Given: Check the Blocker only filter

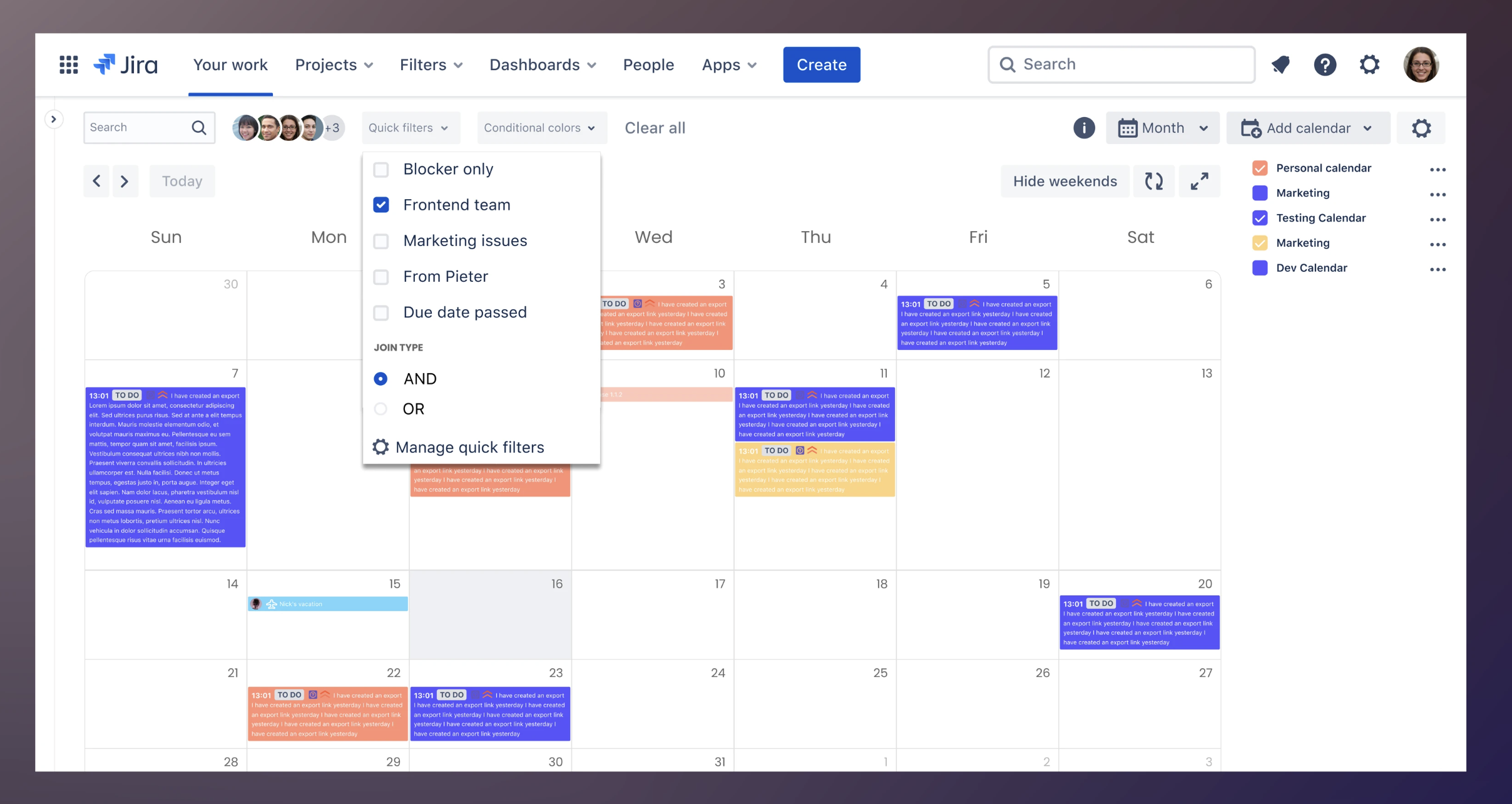Looking at the screenshot, I should pyautogui.click(x=381, y=168).
